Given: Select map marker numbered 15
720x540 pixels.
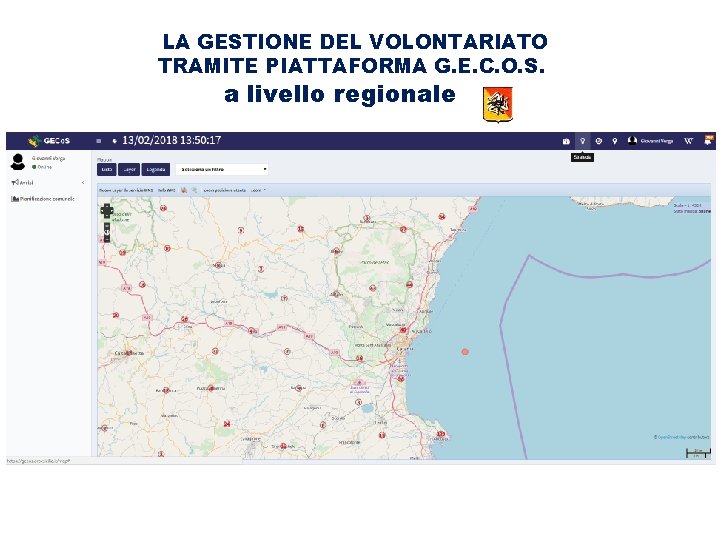Looking at the screenshot, I should pyautogui.click(x=301, y=229).
